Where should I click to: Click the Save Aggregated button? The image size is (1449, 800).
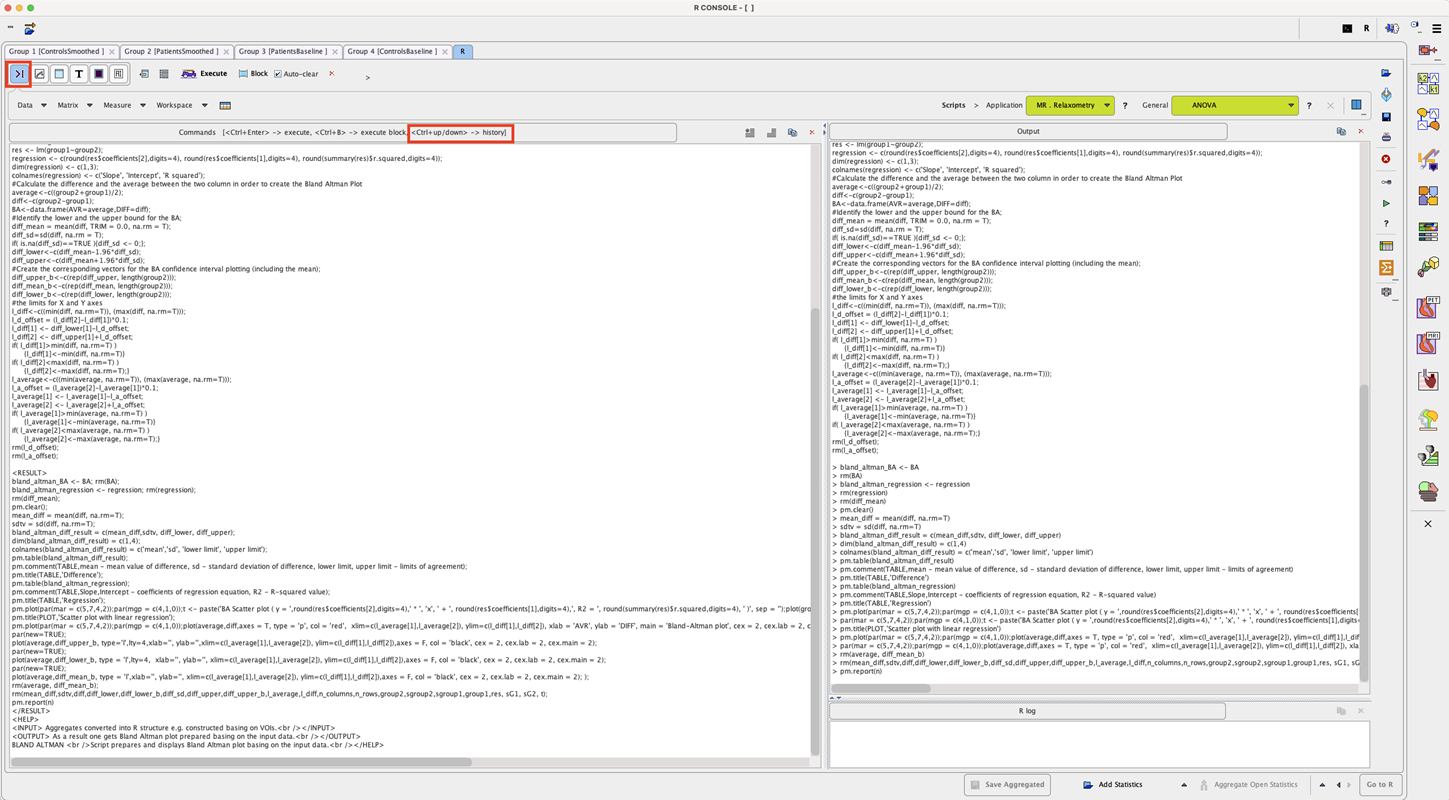click(1009, 784)
